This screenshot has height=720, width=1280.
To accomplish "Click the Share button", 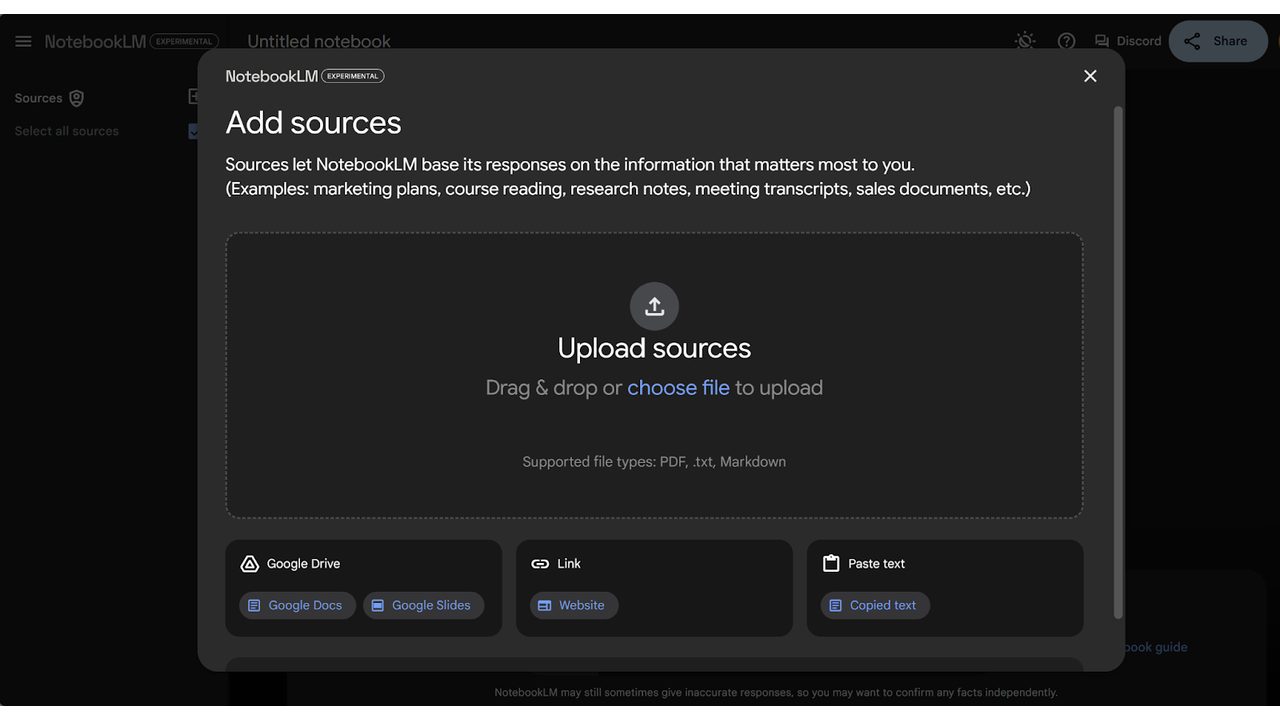I will tap(1217, 41).
